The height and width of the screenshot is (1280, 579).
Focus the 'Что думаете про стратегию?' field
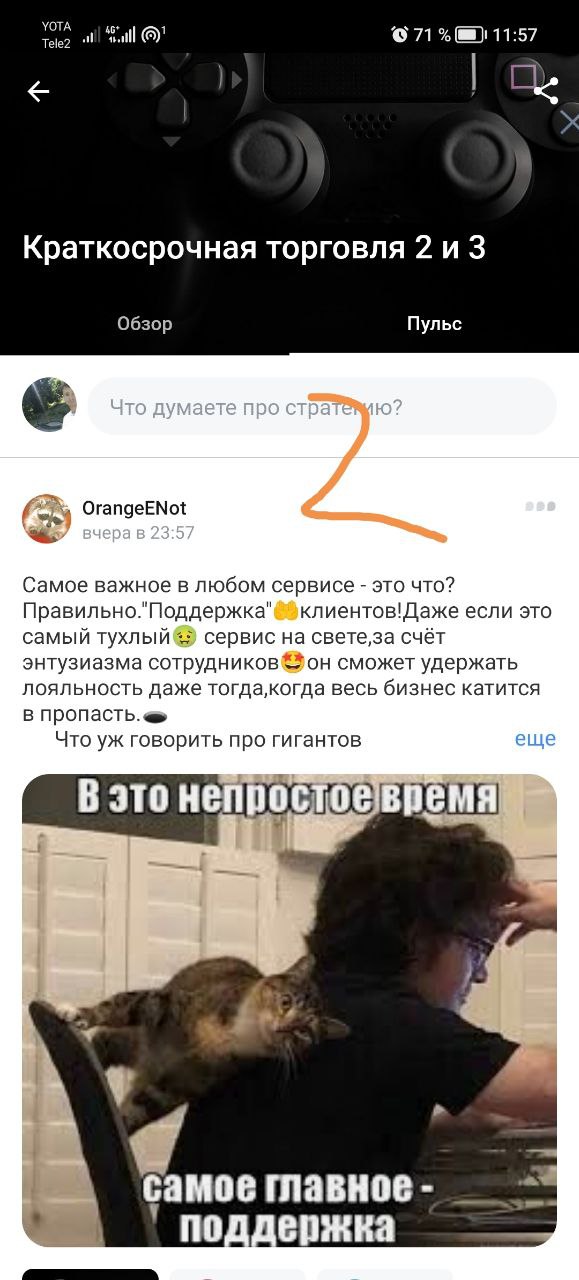click(322, 406)
